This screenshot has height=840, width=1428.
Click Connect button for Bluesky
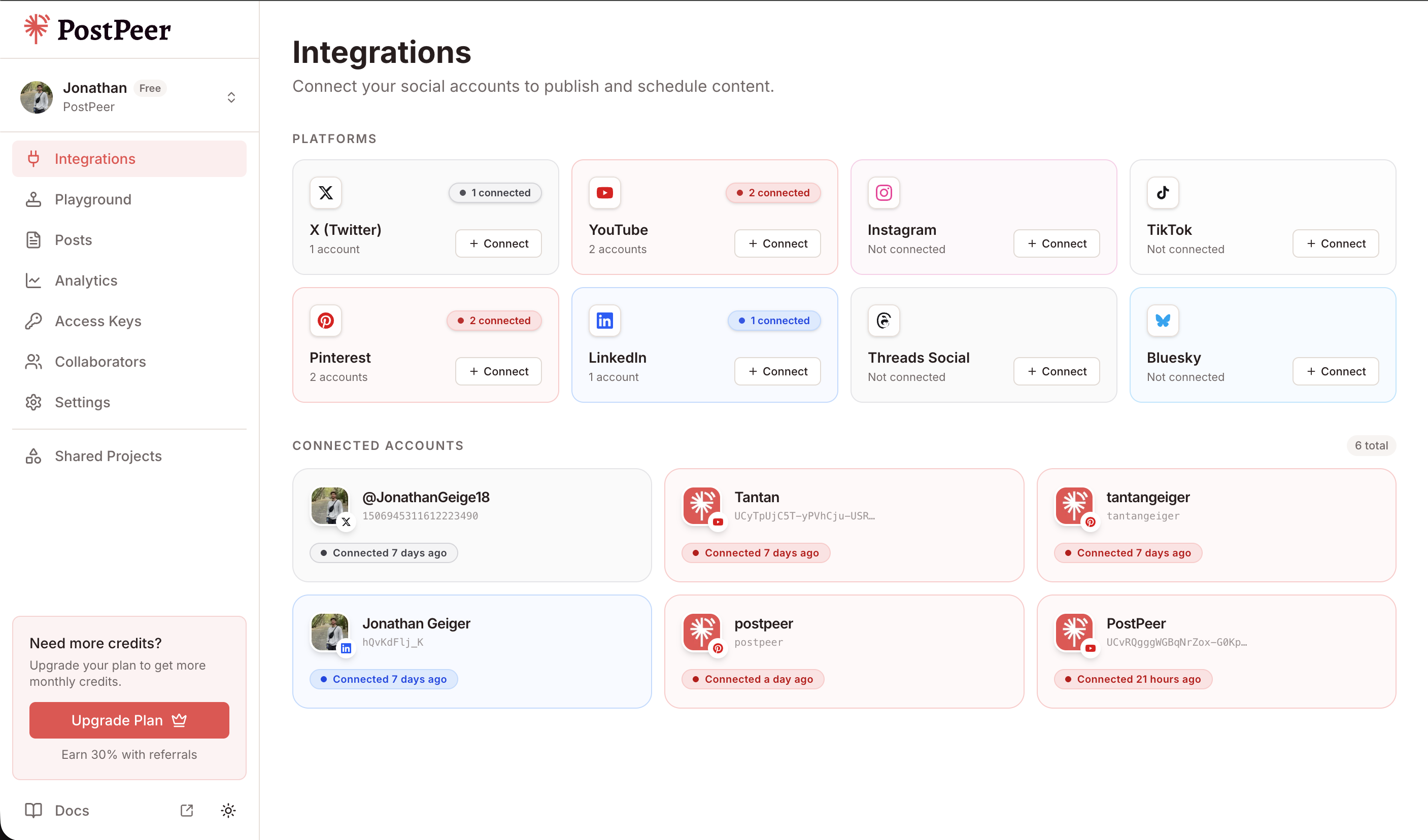coord(1335,372)
